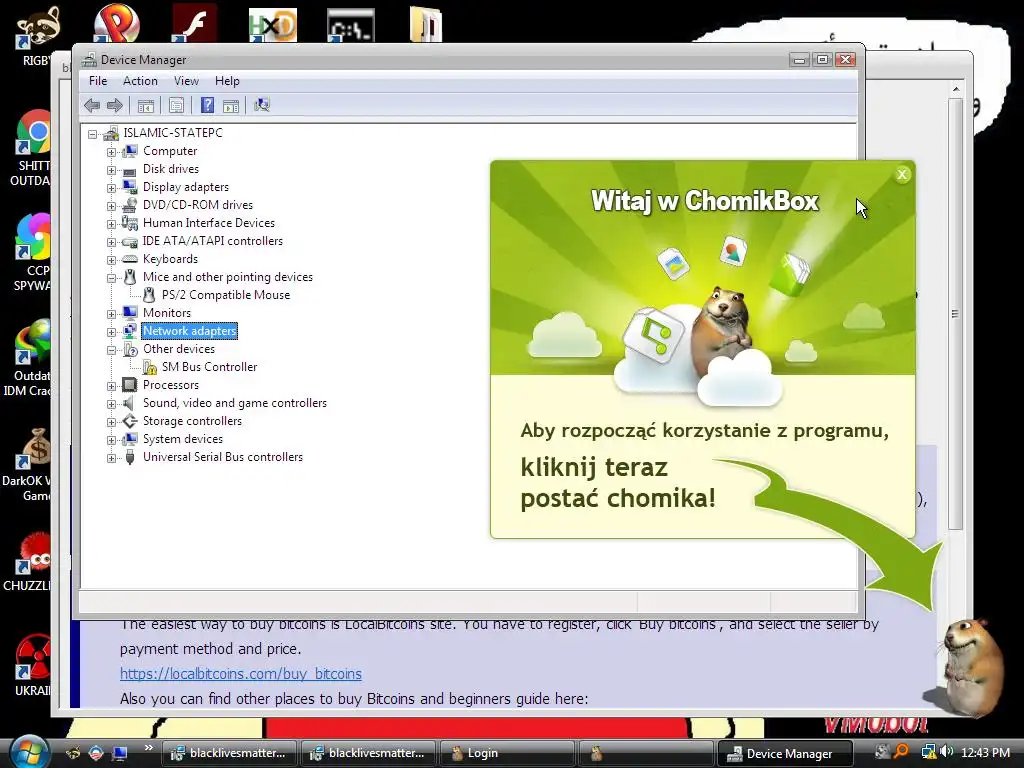Select the Storage controllers tree item
The width and height of the screenshot is (1024, 768).
pos(193,421)
